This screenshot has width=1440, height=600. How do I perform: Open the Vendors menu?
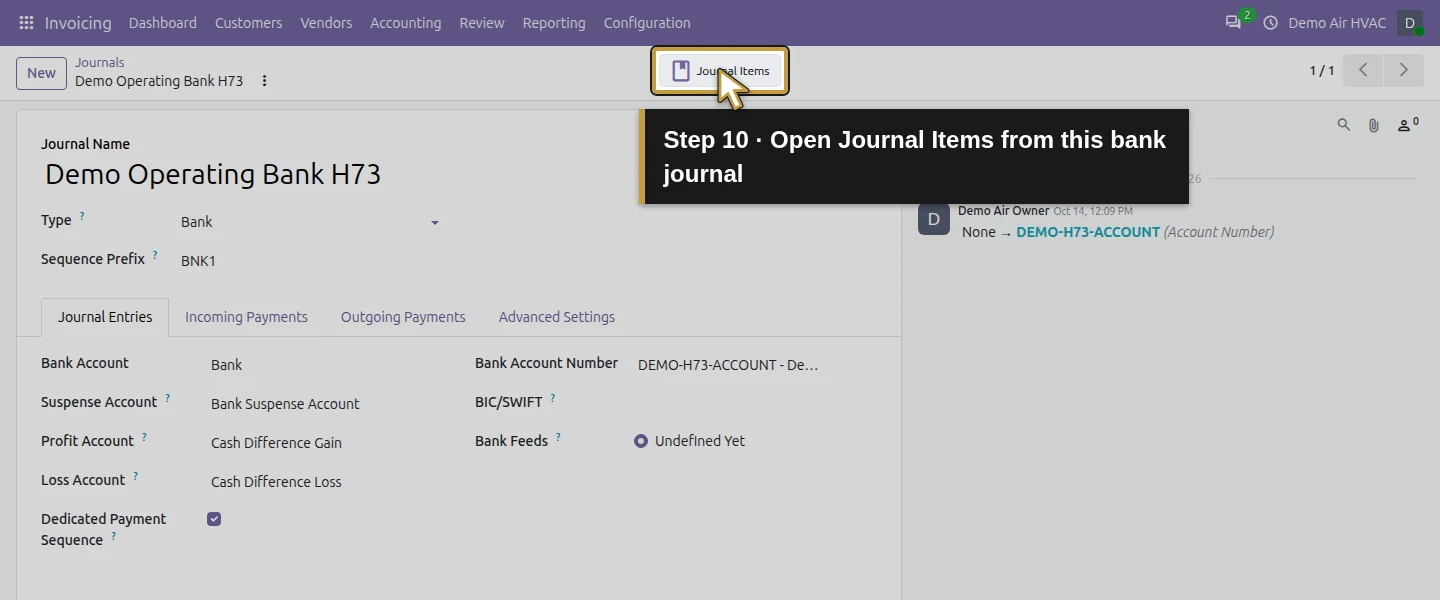coord(326,22)
